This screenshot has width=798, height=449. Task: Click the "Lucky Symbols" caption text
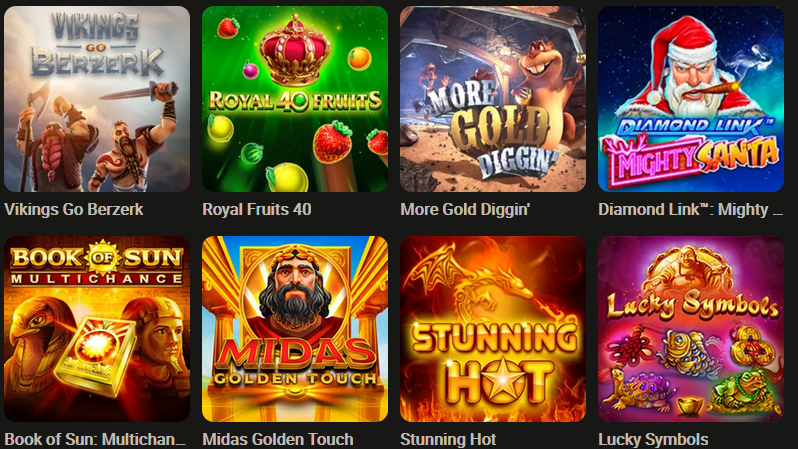653,439
